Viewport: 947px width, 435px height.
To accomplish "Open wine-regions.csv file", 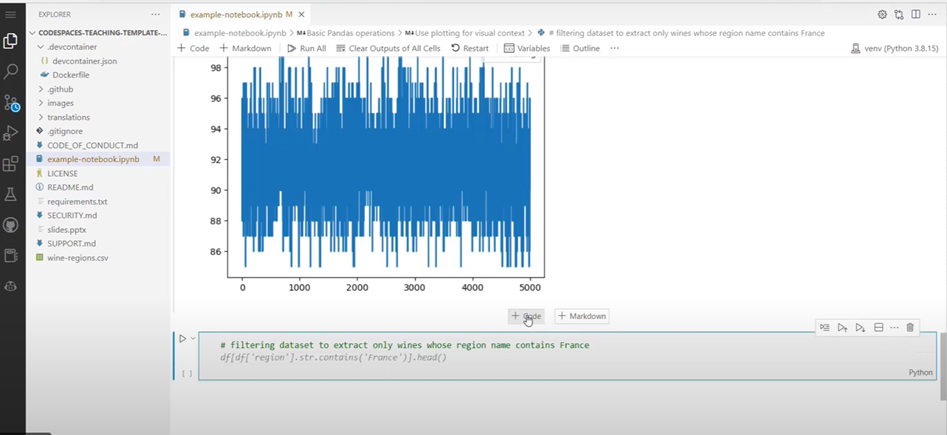I will click(77, 257).
